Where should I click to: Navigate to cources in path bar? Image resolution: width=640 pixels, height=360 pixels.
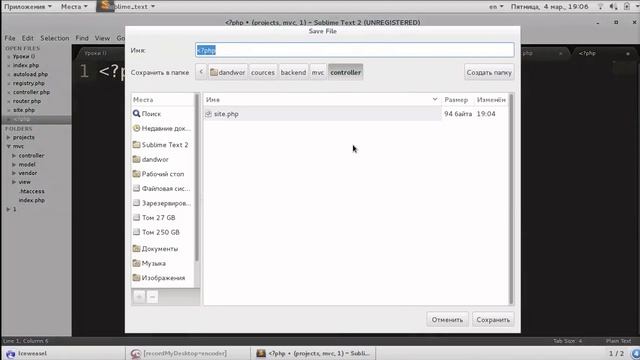(263, 72)
